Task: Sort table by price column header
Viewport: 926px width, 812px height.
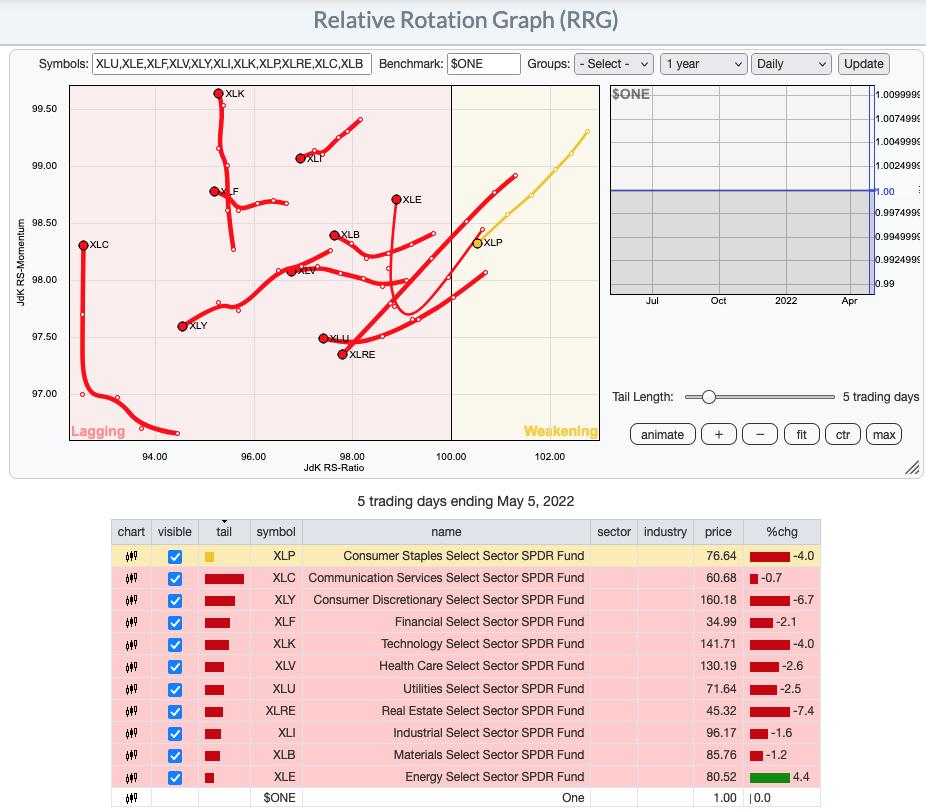Action: tap(718, 532)
